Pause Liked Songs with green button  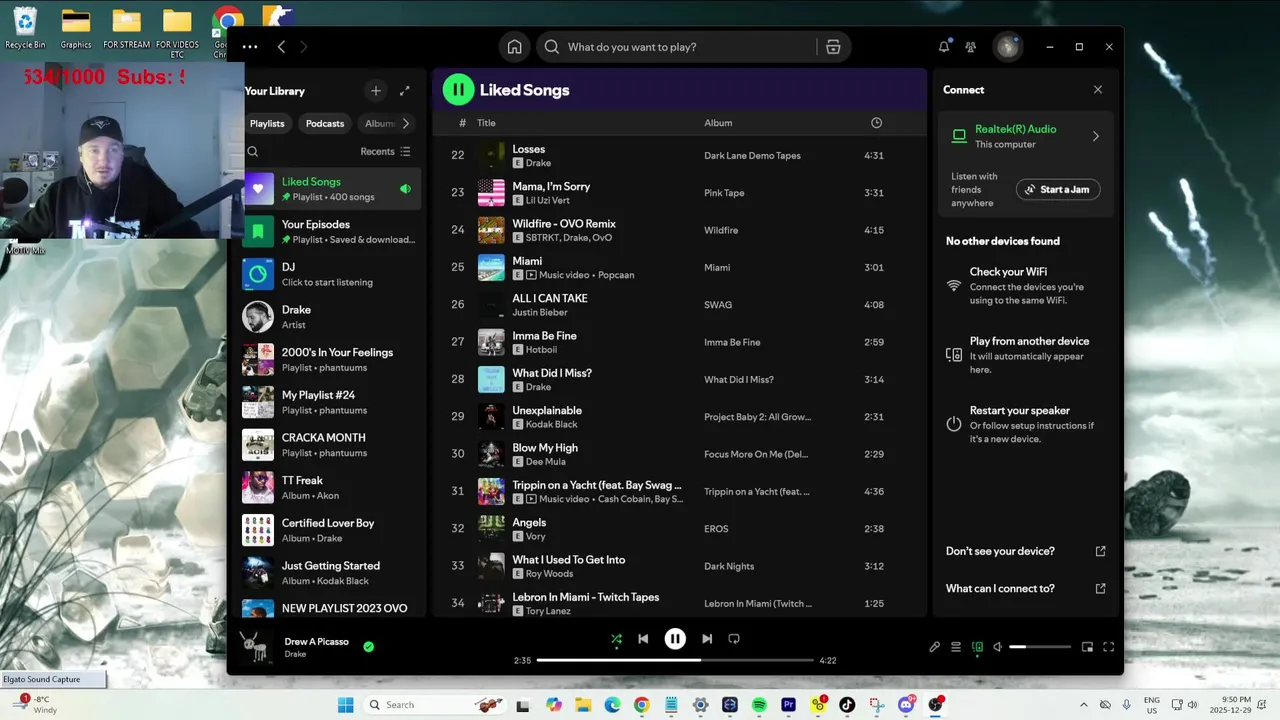458,90
